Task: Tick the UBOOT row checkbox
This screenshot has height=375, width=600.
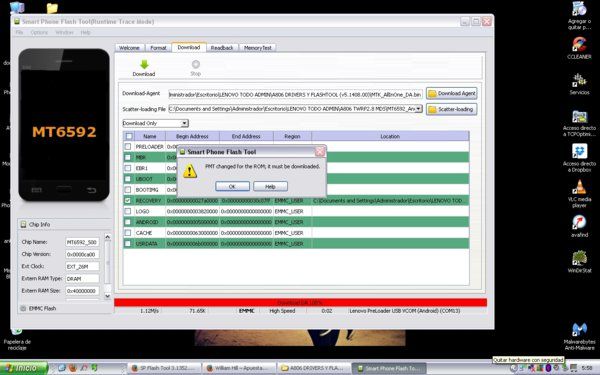Action: [128, 178]
